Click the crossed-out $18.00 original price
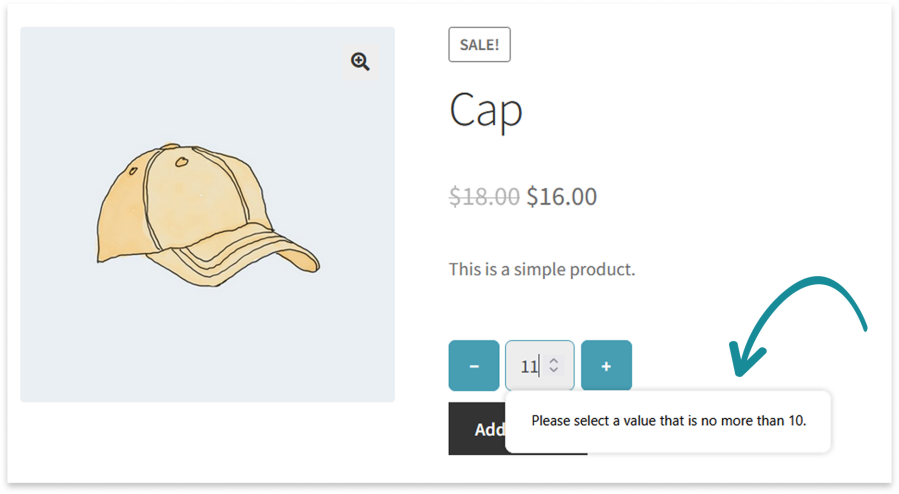Viewport: 899px width, 494px height. [x=484, y=196]
